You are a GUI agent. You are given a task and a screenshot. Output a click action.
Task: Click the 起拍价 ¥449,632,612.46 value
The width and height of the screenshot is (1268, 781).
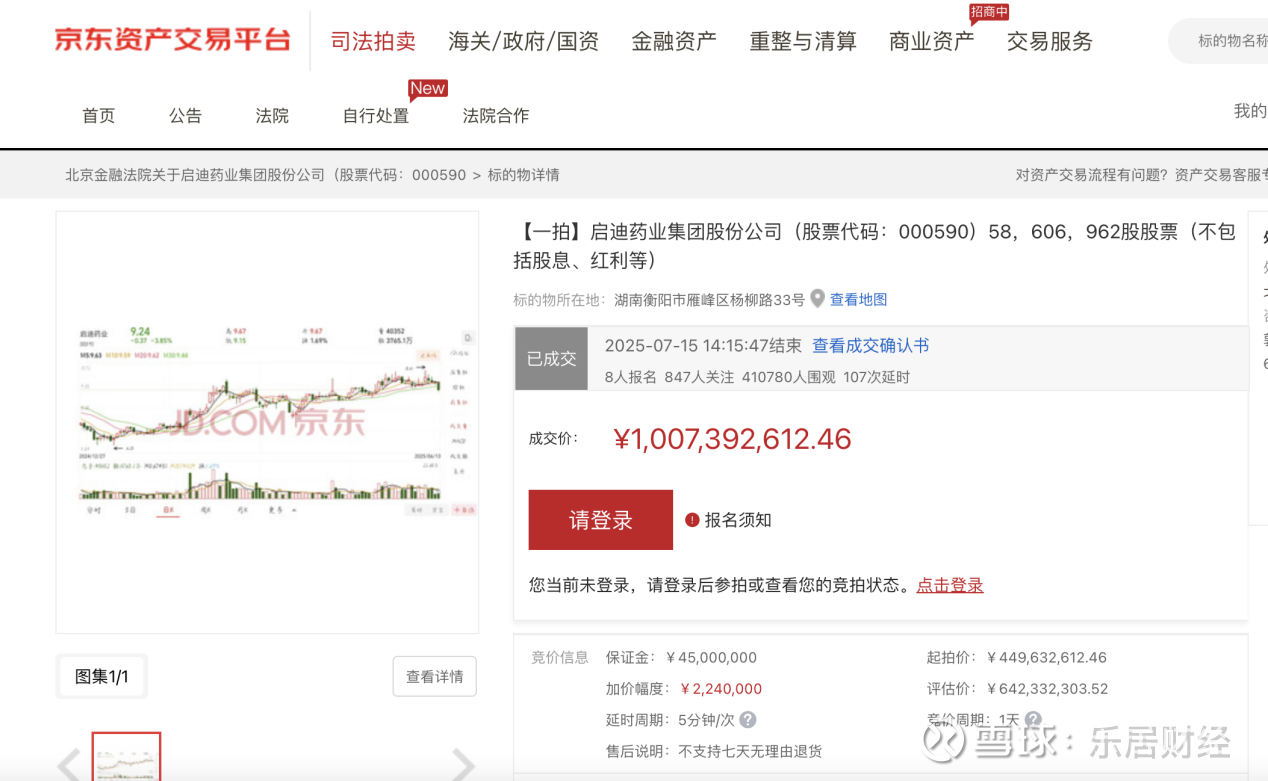(x=1046, y=658)
